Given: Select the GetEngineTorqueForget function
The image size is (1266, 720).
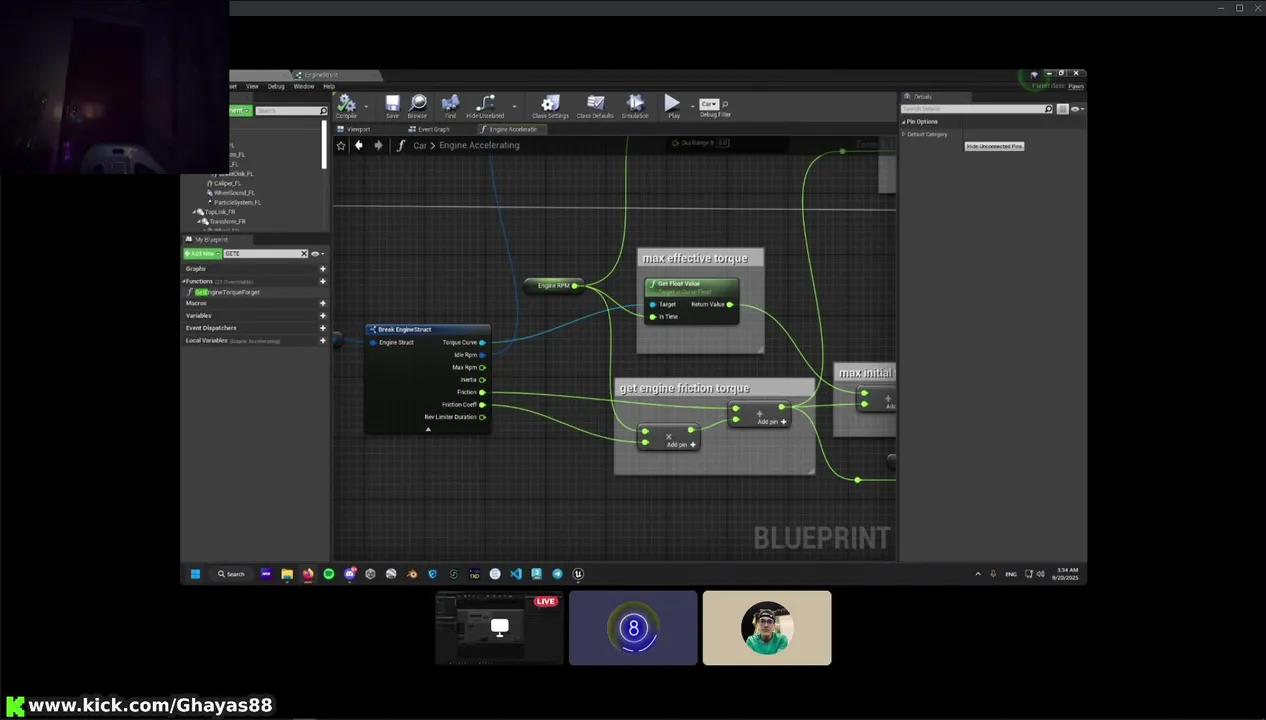Looking at the screenshot, I should pyautogui.click(x=227, y=292).
